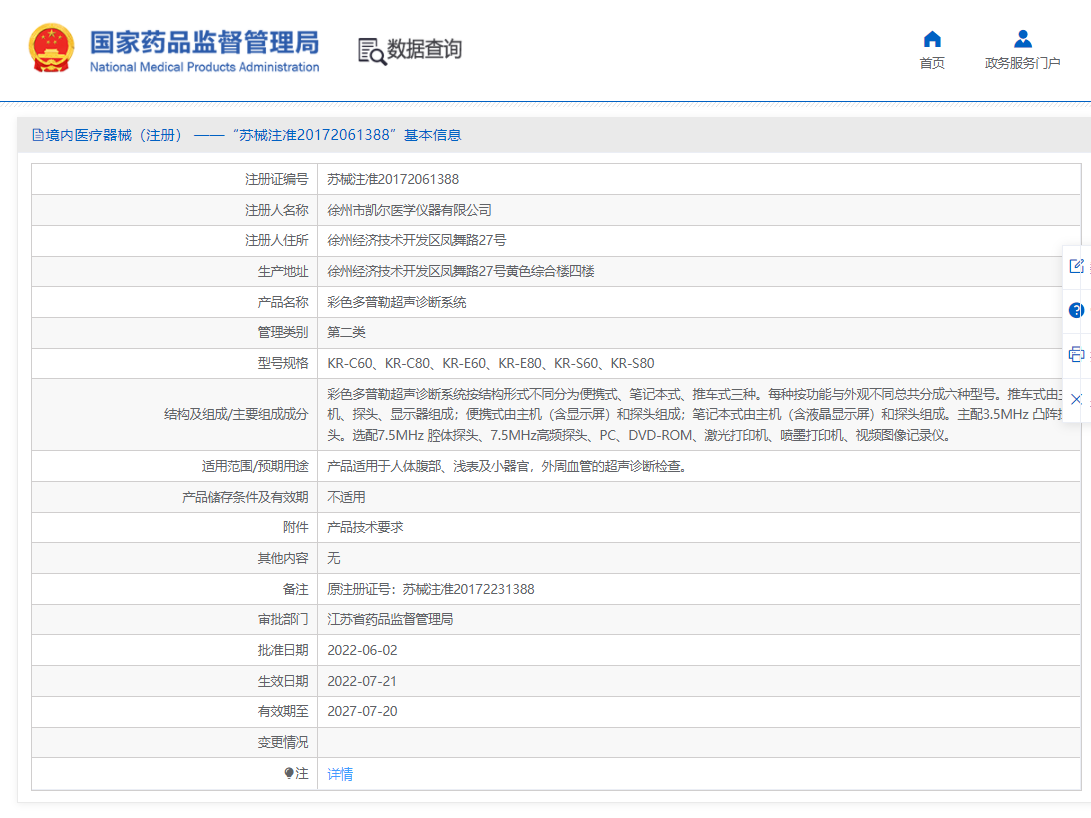Viewport: 1091px width, 818px height.
Task: Click National Medical Products Administration text
Action: pyautogui.click(x=205, y=67)
